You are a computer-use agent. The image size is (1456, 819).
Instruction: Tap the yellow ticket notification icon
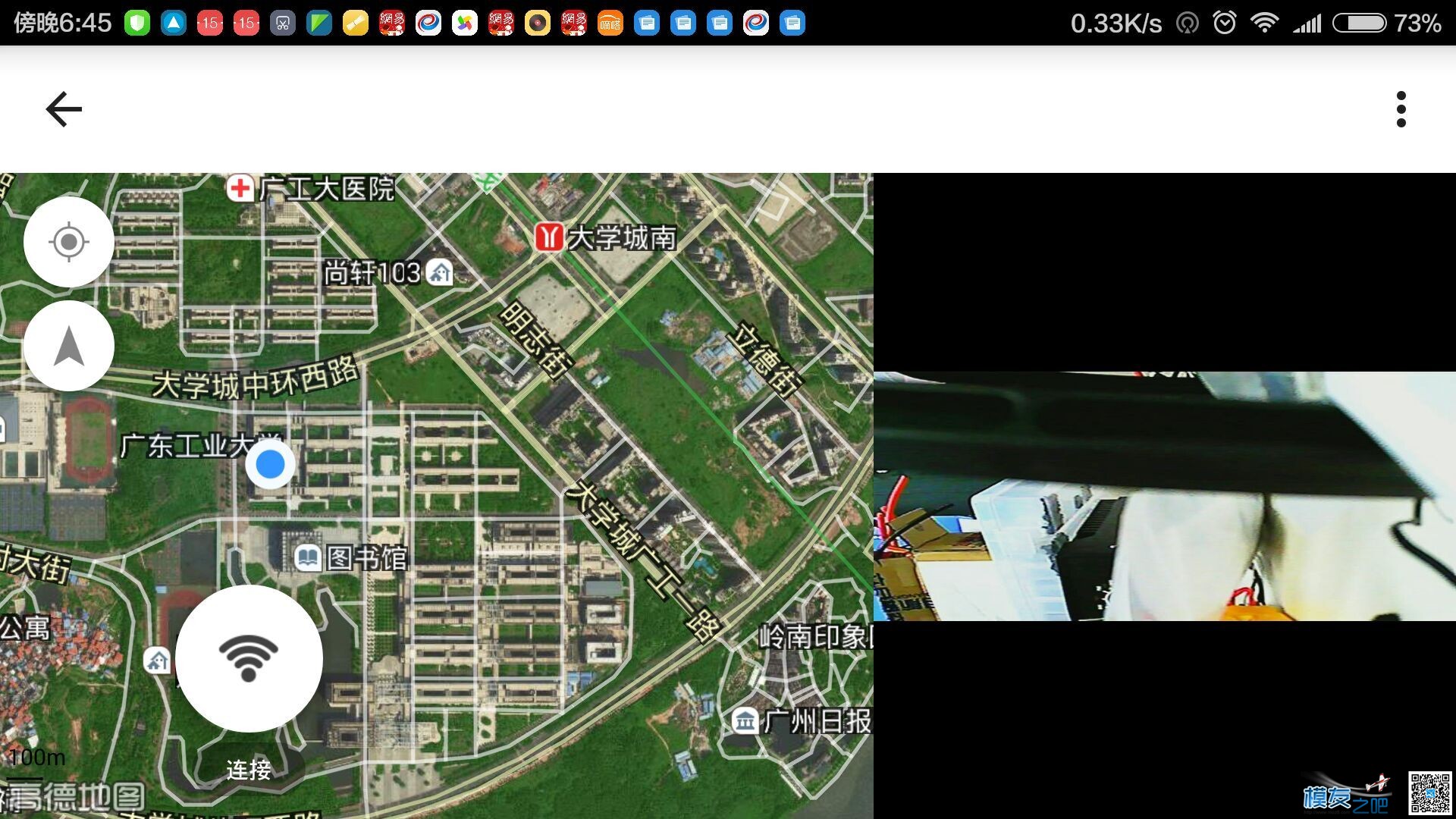[x=356, y=24]
